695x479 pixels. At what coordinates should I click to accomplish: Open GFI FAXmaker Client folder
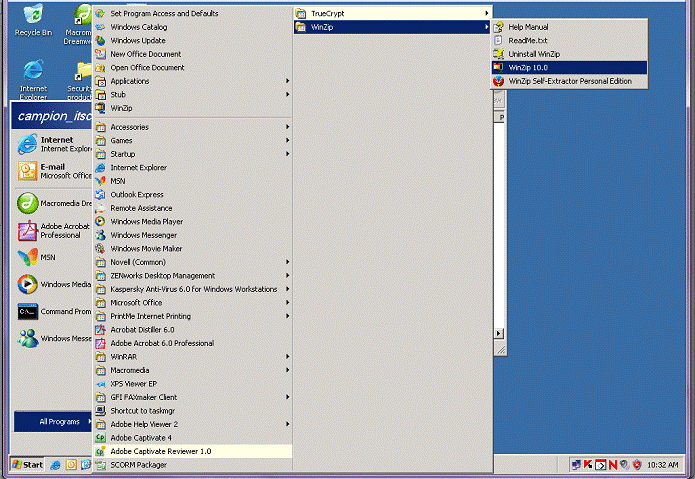(193, 397)
